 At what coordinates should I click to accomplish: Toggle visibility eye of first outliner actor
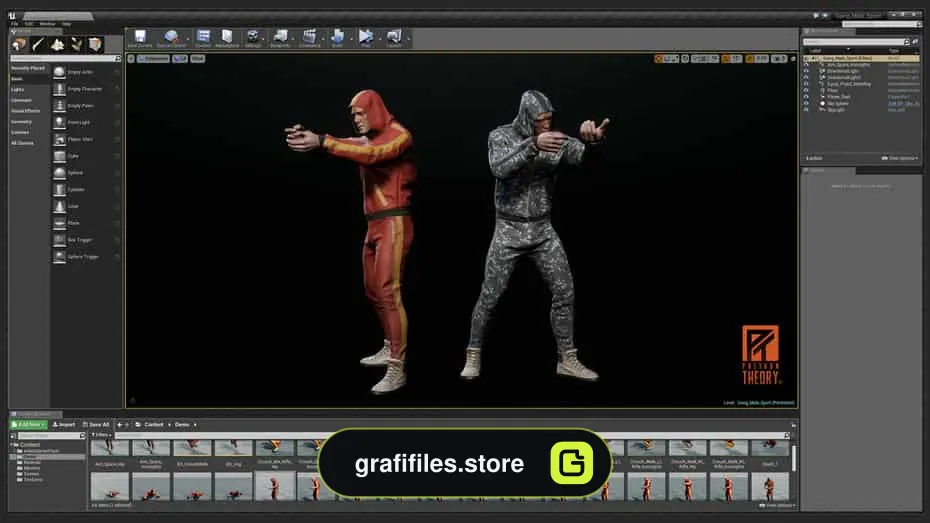pos(806,65)
